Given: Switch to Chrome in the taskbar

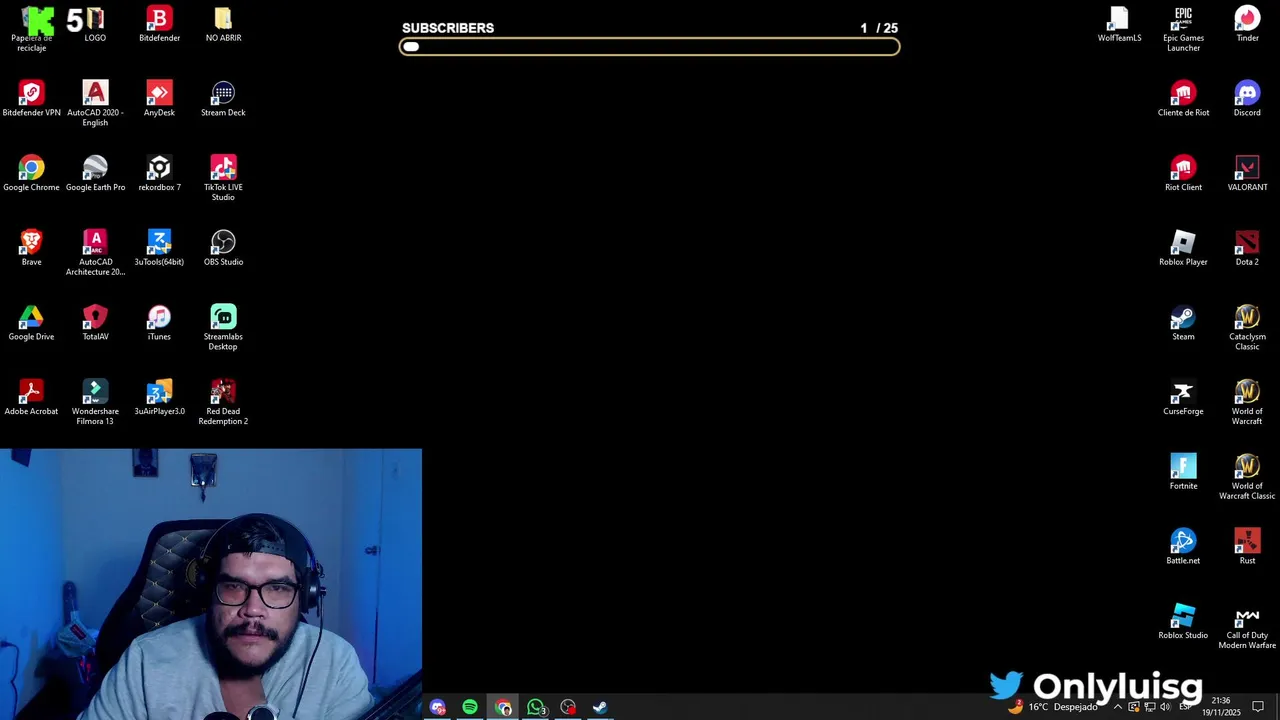Looking at the screenshot, I should point(503,707).
